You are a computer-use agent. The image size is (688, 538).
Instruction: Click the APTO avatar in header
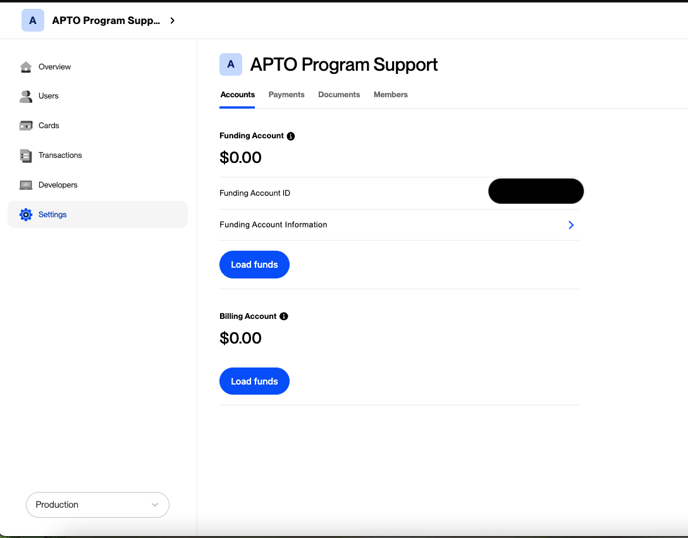pos(33,20)
